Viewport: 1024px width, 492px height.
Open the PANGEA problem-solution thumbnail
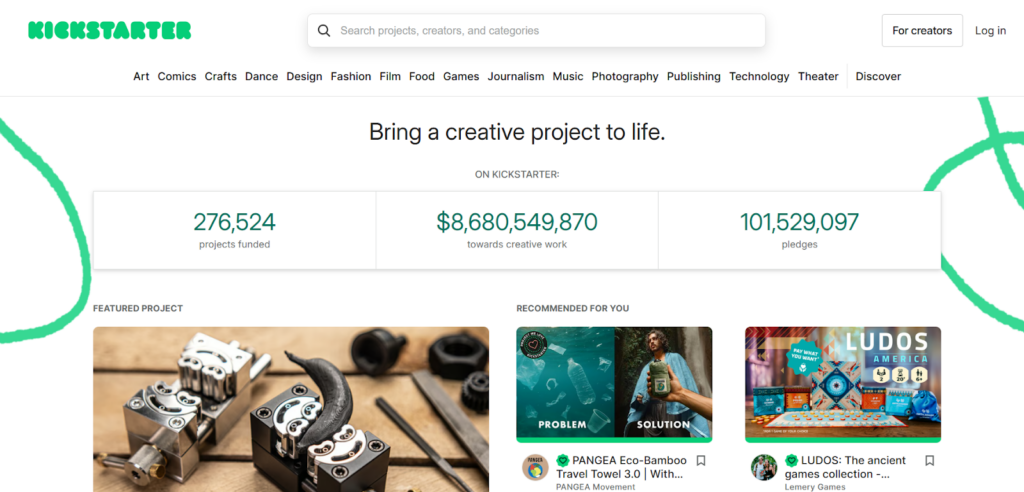coord(614,384)
